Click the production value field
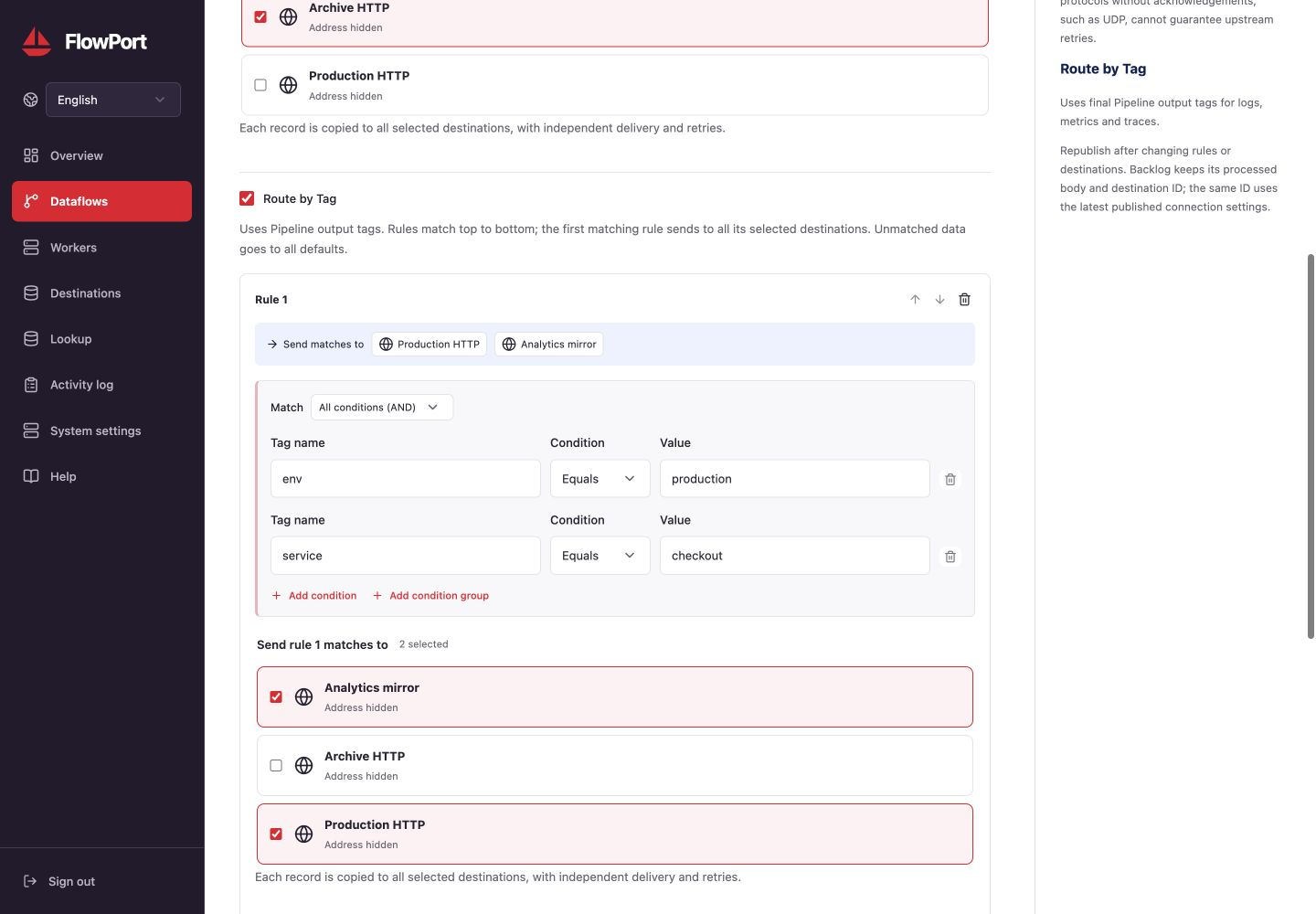This screenshot has height=914, width=1316. tap(795, 479)
